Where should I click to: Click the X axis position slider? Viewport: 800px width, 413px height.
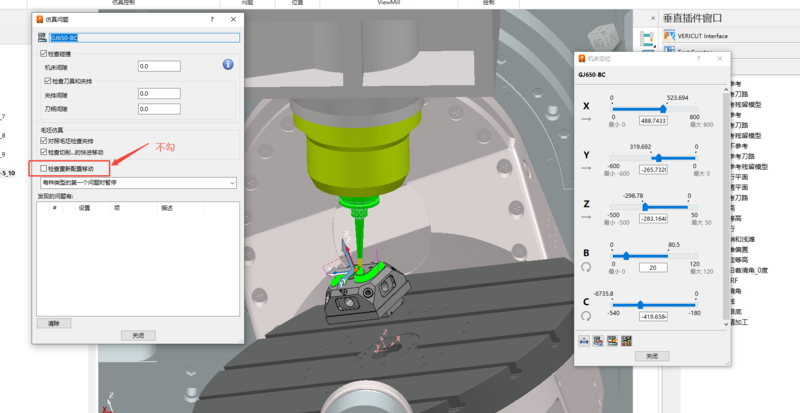pos(663,108)
